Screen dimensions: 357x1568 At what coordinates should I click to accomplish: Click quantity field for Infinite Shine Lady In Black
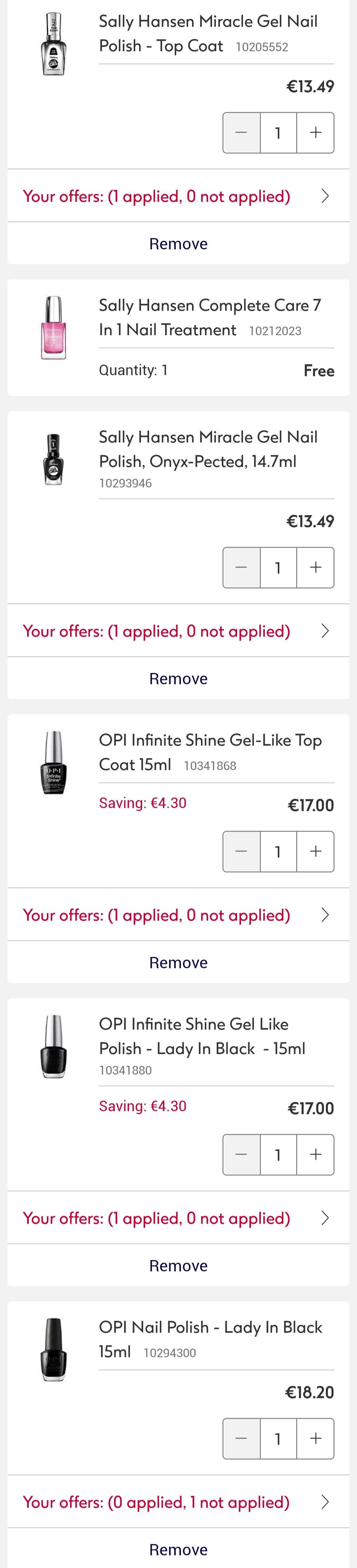278,1154
